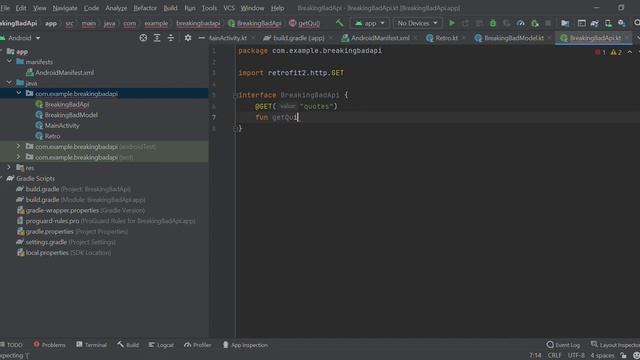Click the Stop square icon in toolbar

[548, 23]
